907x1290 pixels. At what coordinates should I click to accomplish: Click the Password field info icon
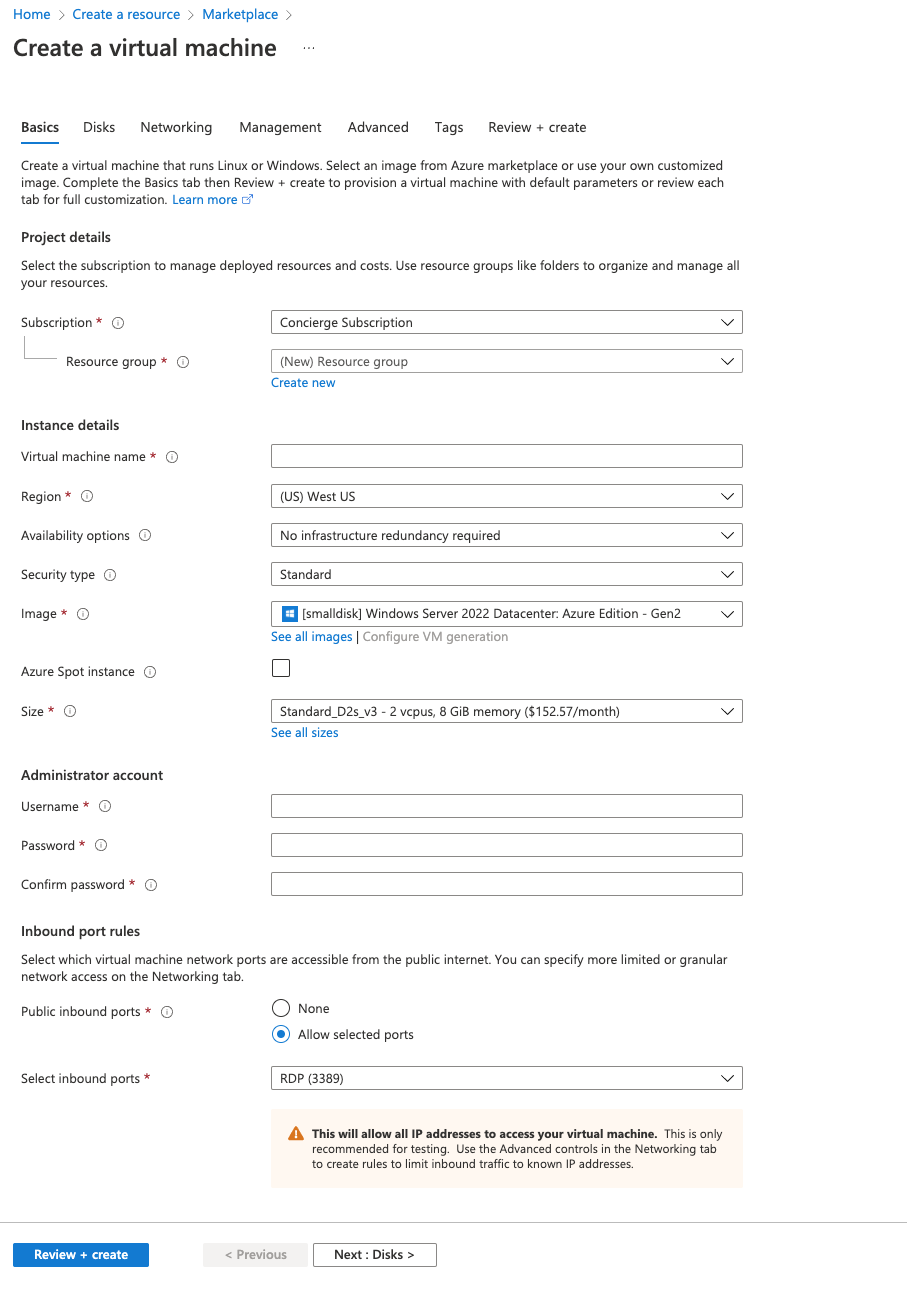[x=100, y=845]
